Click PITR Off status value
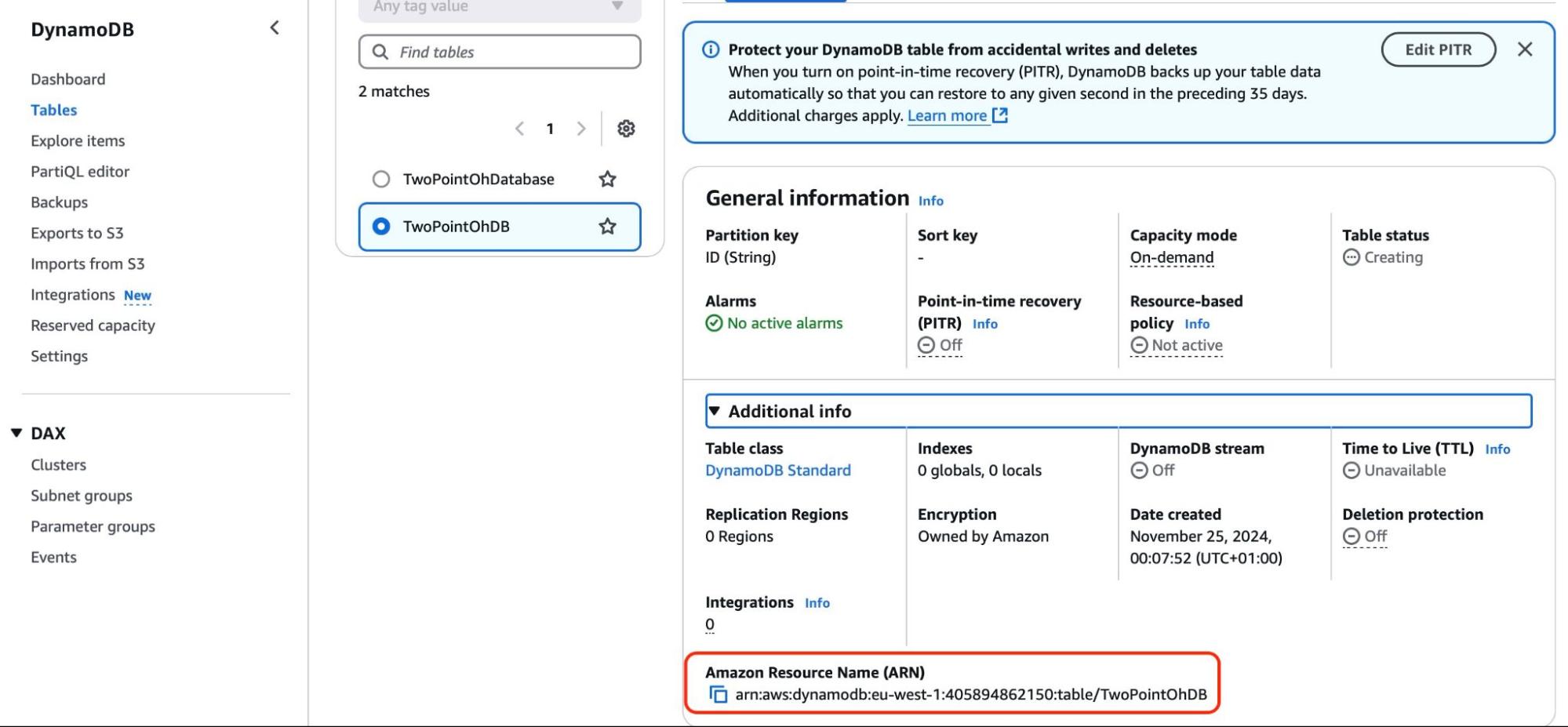 (940, 345)
